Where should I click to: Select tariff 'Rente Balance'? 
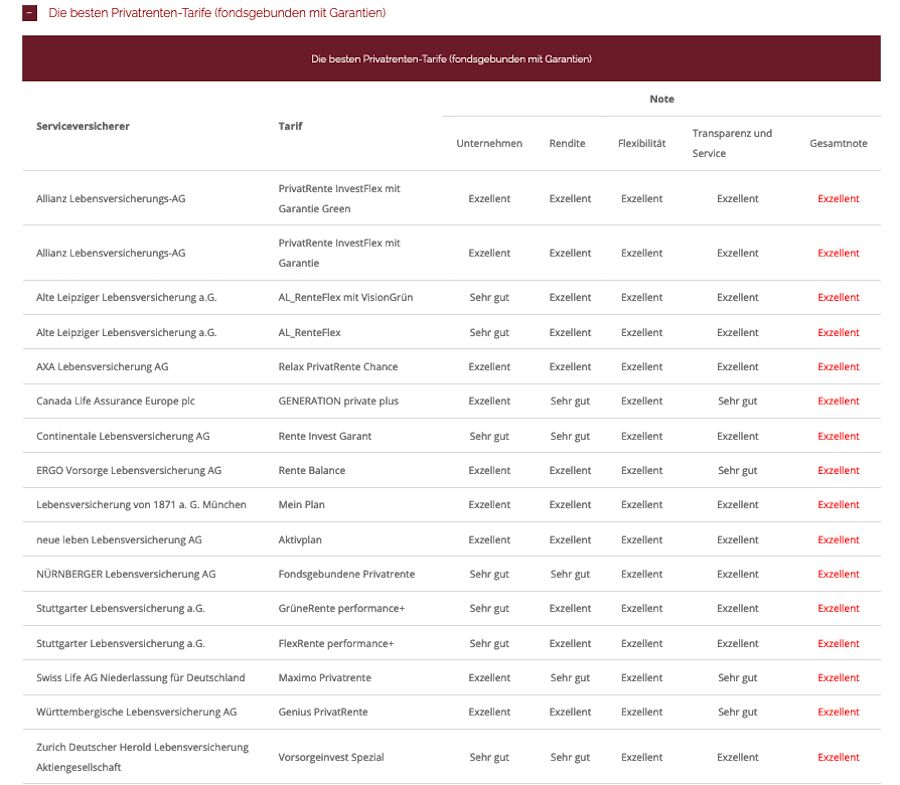pyautogui.click(x=312, y=471)
